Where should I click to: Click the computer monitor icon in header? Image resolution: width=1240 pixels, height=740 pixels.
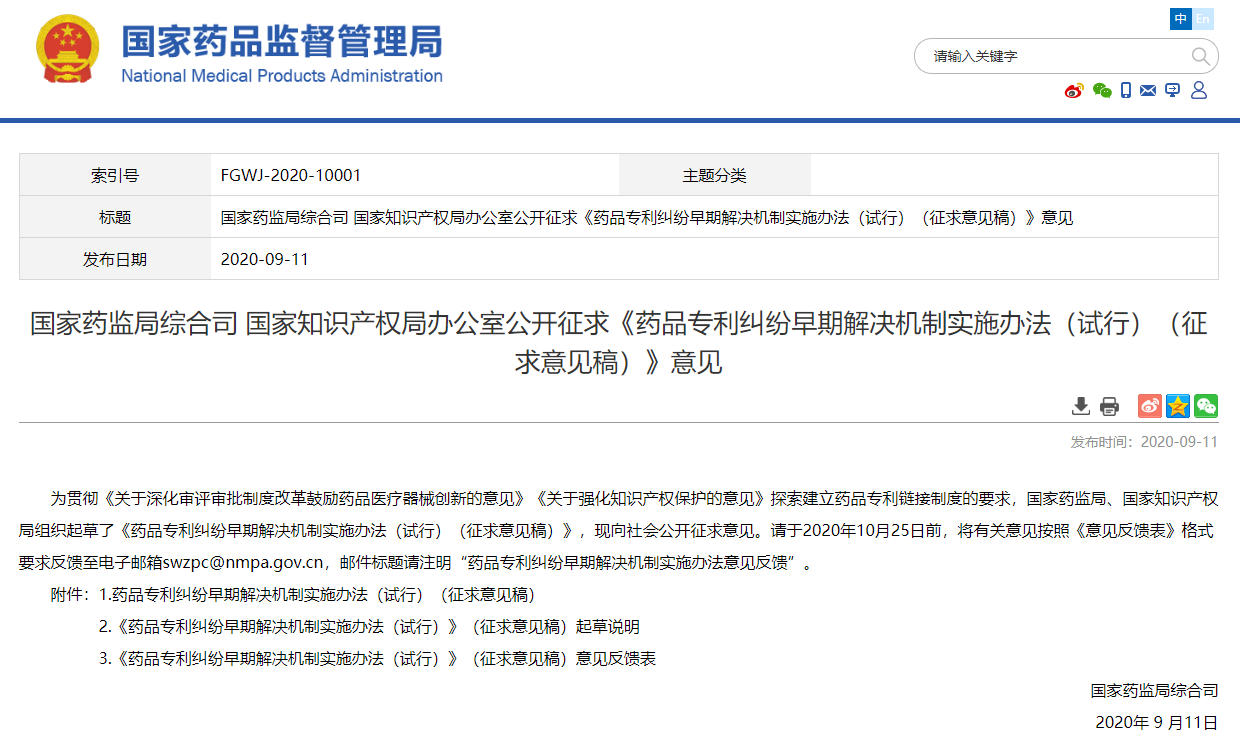point(1173,91)
